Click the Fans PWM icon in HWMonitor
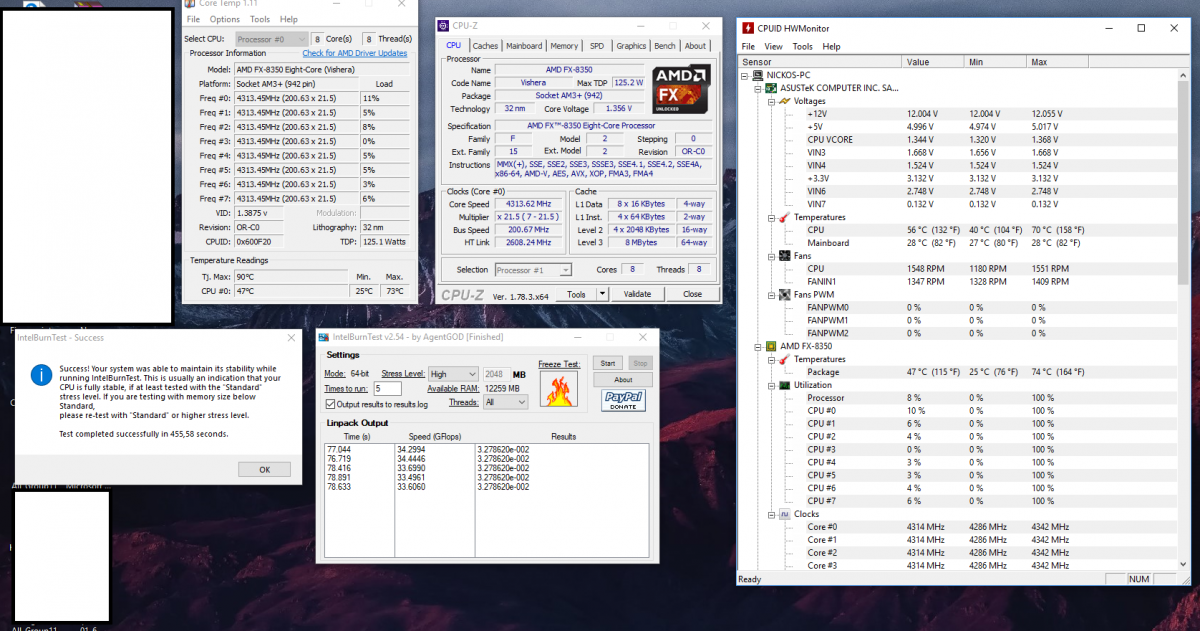Image resolution: width=1200 pixels, height=631 pixels. [784, 295]
